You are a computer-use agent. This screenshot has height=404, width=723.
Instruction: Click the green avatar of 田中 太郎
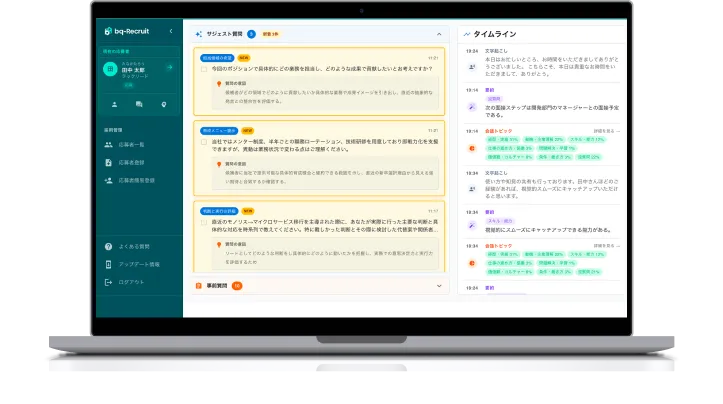(110, 69)
